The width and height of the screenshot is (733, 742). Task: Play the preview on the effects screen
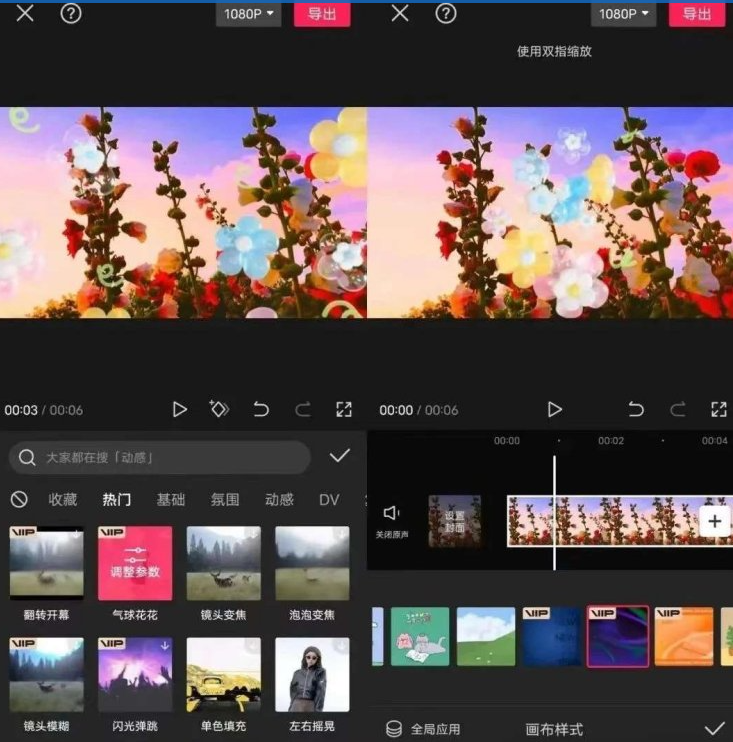180,409
